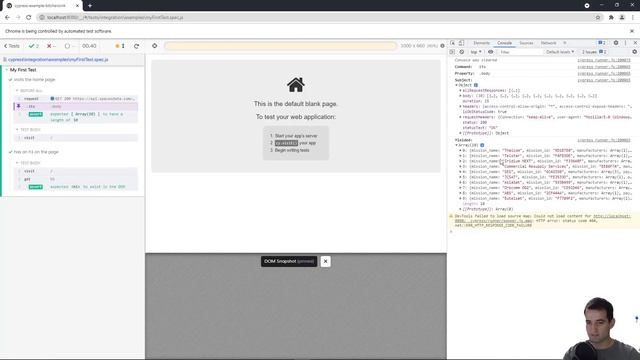The width and height of the screenshot is (640, 360).
Task: Open the selector playground crosshair icon
Action: 155,46
